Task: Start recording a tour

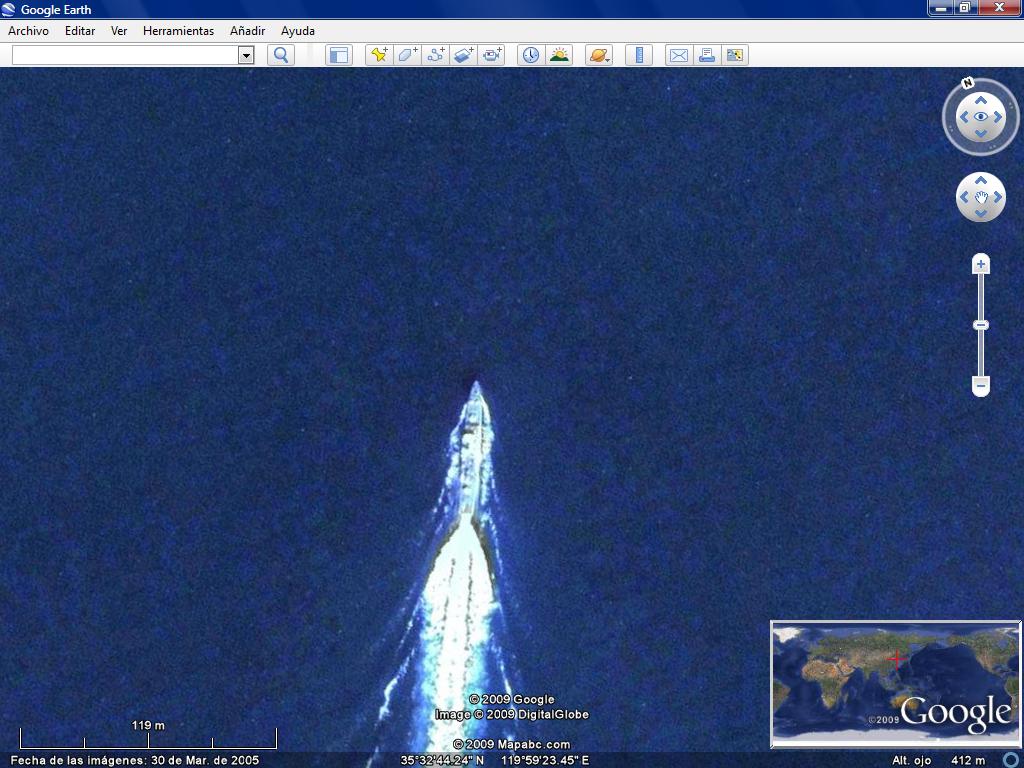Action: pos(491,55)
